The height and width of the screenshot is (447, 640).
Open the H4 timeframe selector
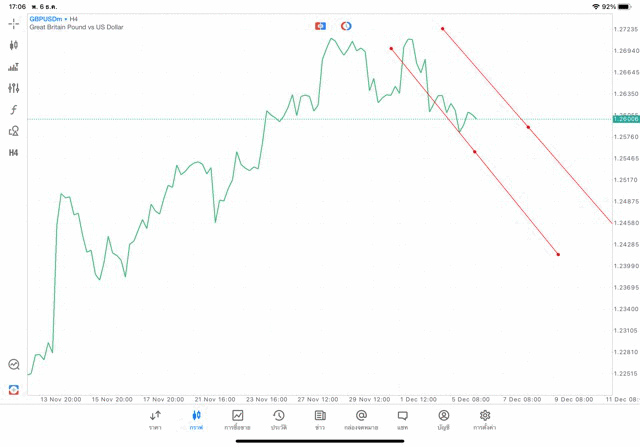click(13, 153)
